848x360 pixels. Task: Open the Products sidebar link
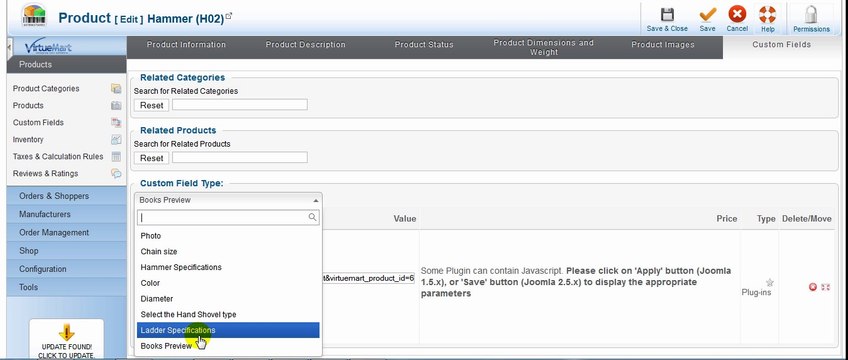(28, 105)
